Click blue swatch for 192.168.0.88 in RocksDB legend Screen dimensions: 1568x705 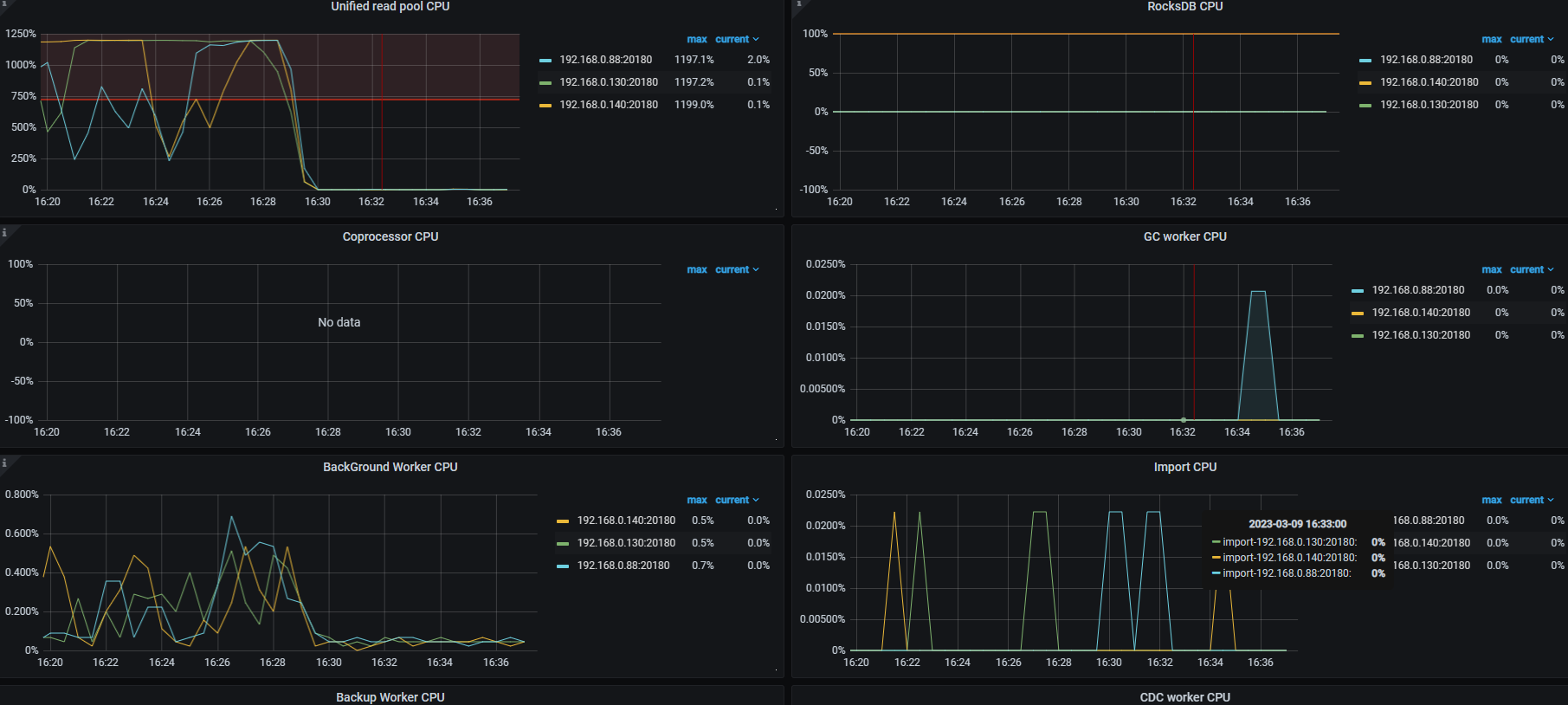pyautogui.click(x=1365, y=61)
